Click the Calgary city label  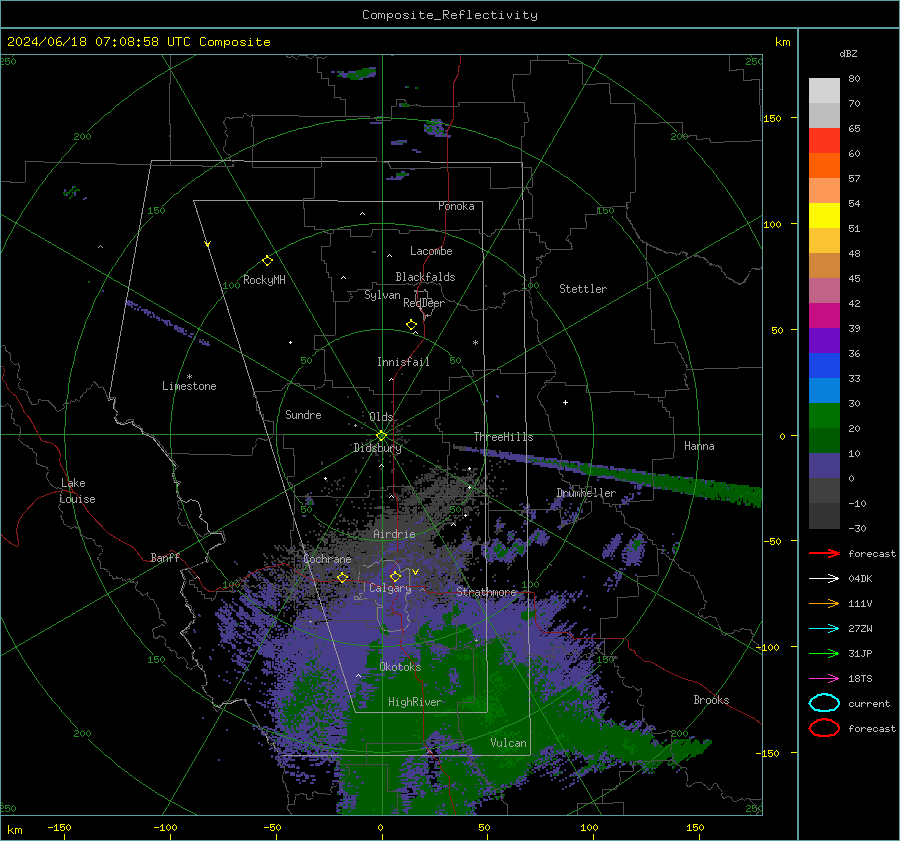coord(390,588)
